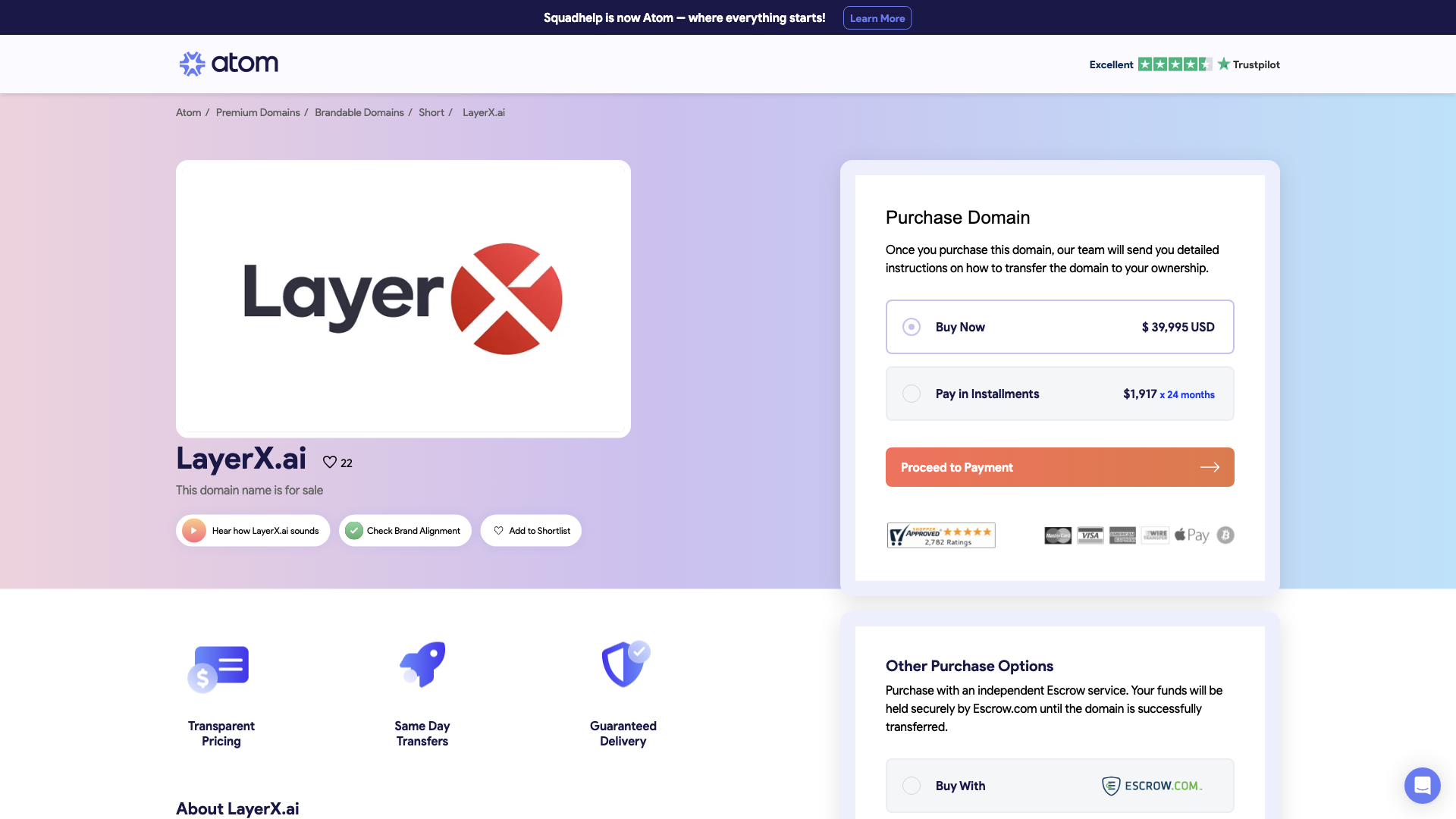The height and width of the screenshot is (819, 1456).
Task: Play how LayerX.ai sounds
Action: click(253, 530)
